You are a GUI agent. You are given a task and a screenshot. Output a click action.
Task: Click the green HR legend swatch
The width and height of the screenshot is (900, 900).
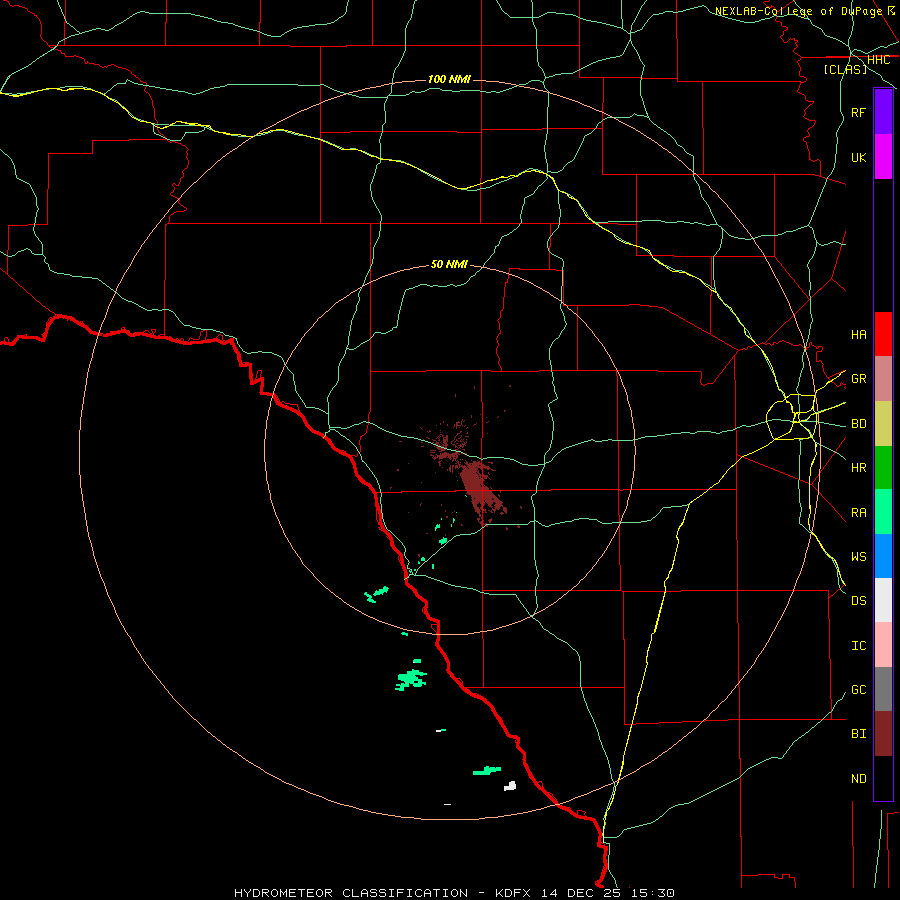pos(883,468)
